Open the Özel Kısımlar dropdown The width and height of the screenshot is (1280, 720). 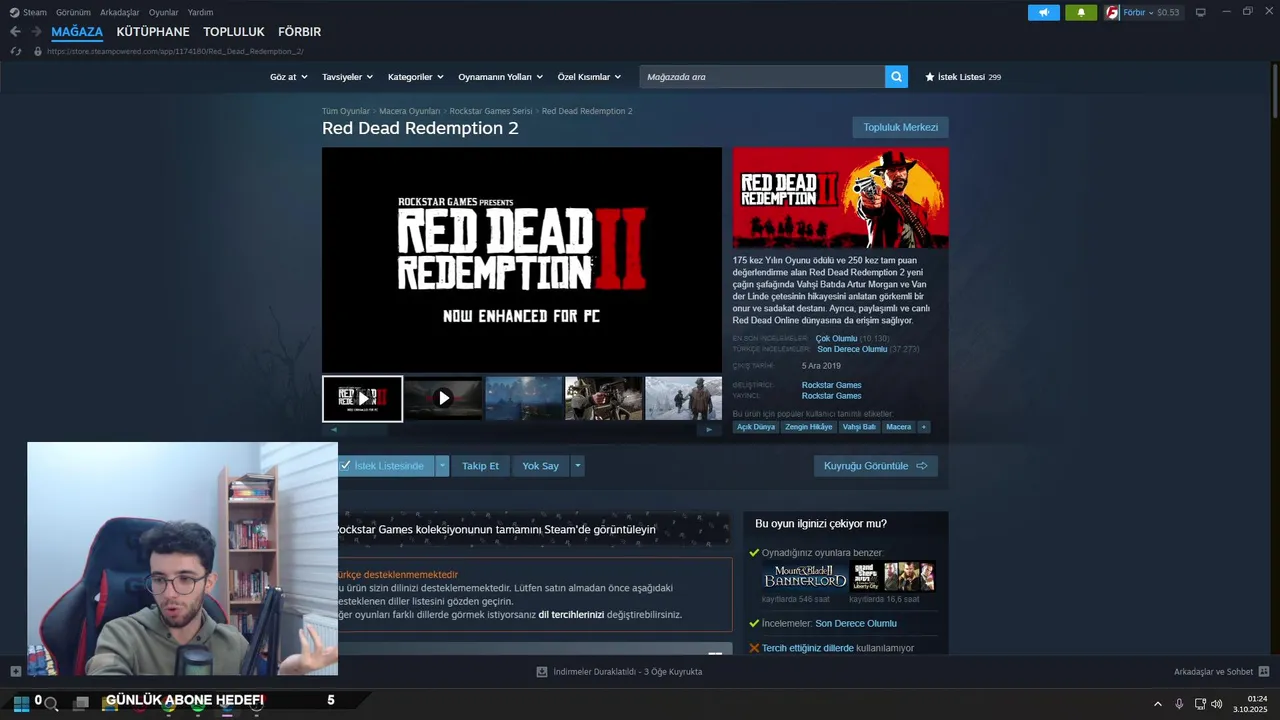(589, 77)
